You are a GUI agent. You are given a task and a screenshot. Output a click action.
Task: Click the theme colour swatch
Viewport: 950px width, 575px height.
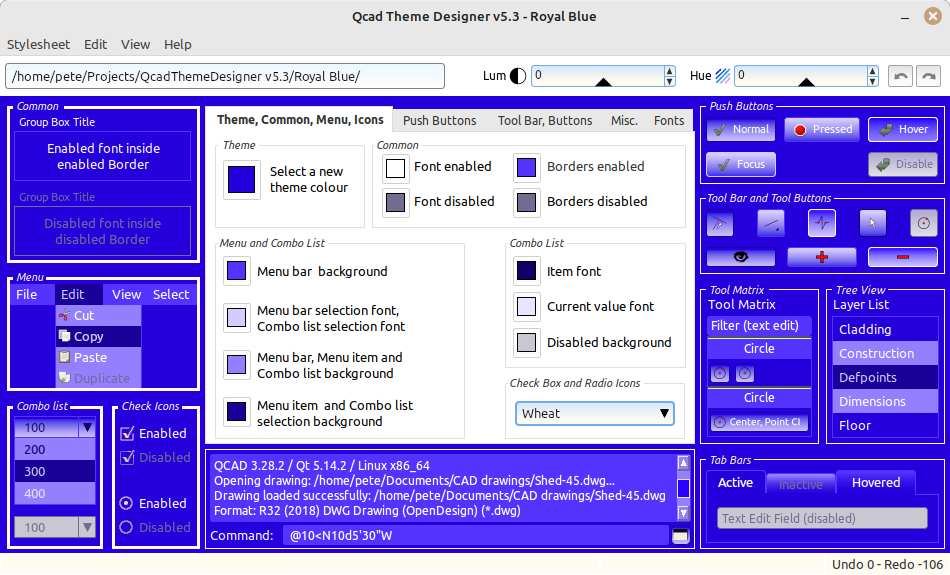tap(241, 180)
